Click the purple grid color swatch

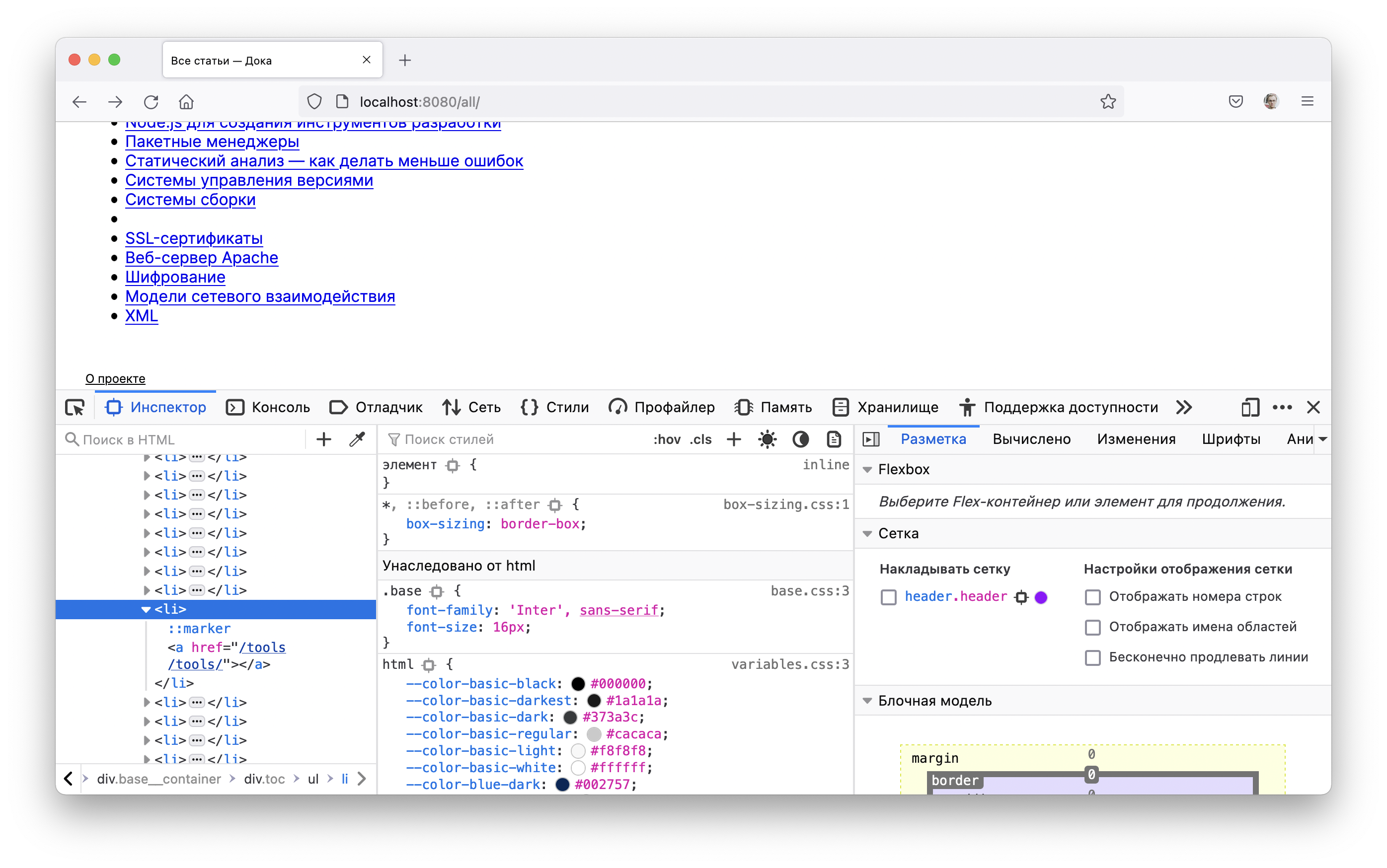[1041, 597]
